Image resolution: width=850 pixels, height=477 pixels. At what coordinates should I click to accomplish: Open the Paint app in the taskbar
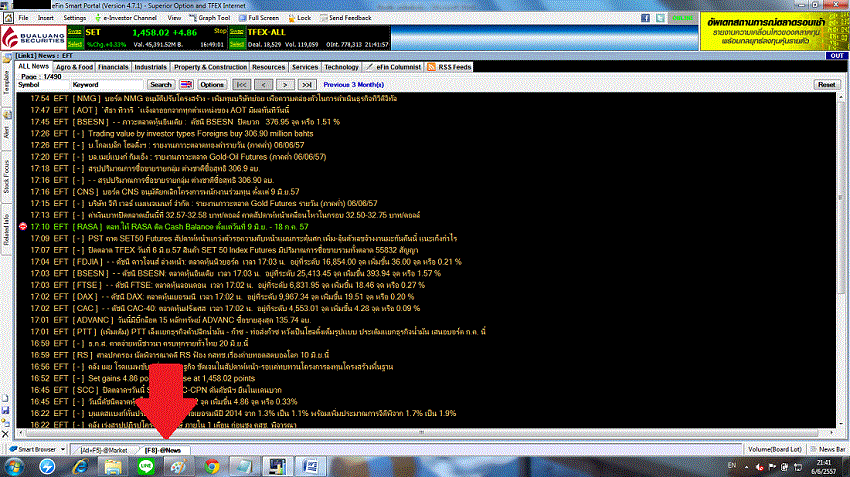click(x=179, y=466)
